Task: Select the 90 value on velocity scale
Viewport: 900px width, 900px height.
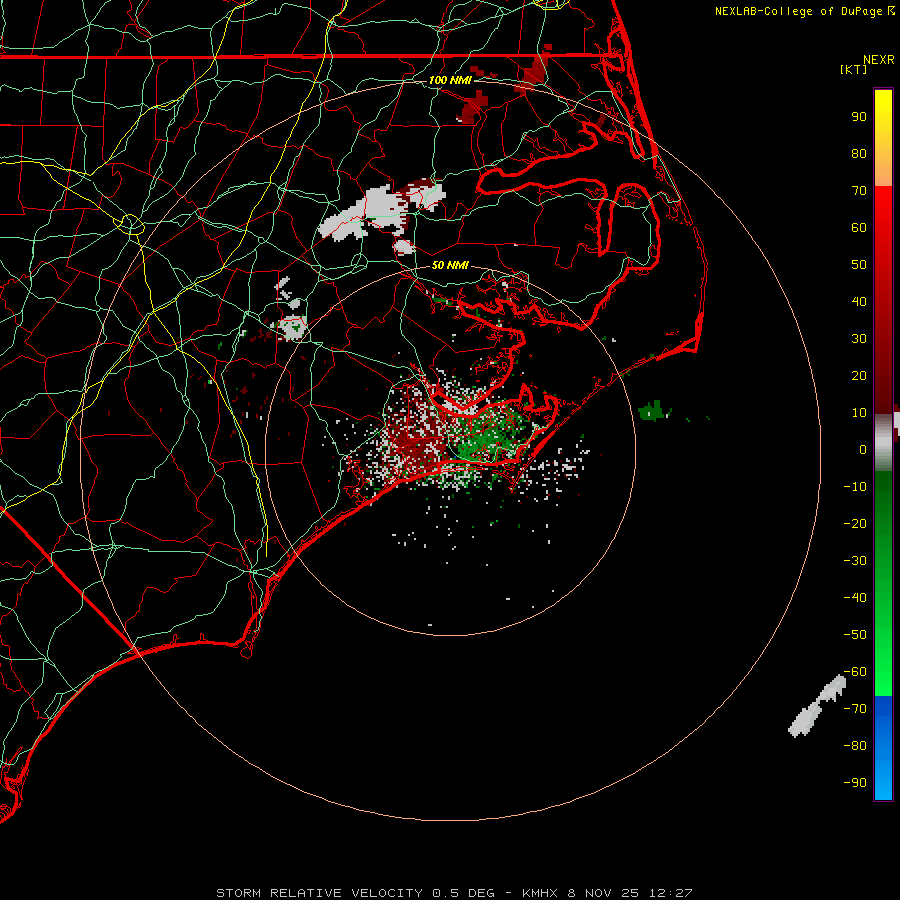Action: click(x=859, y=117)
